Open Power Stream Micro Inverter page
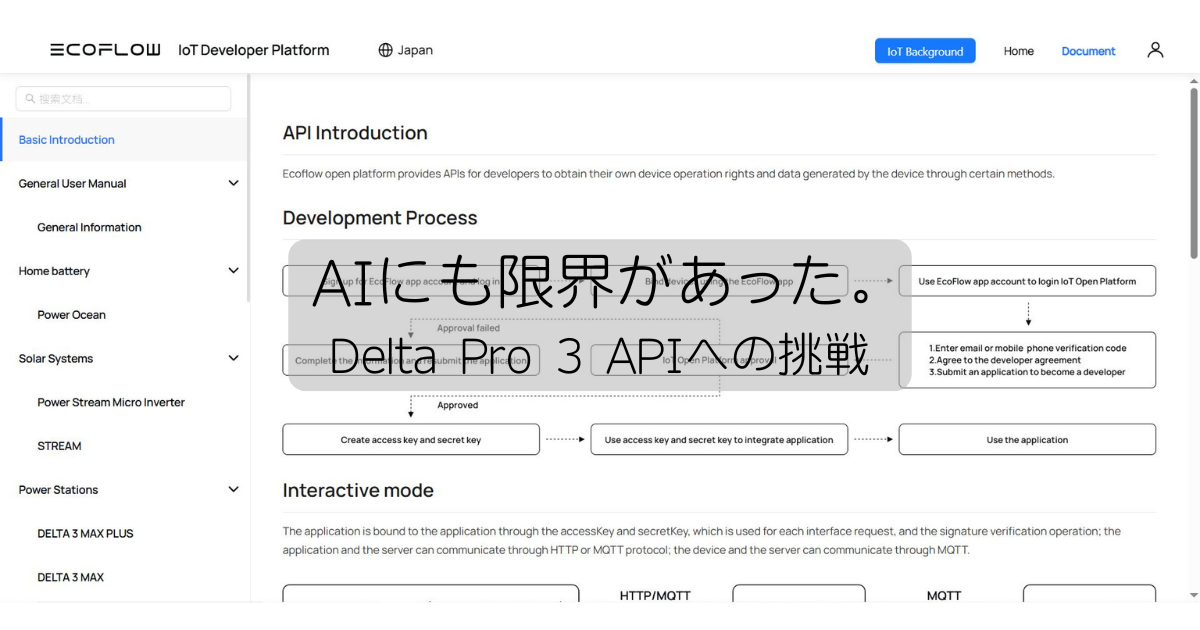The image size is (1200, 630). [111, 402]
